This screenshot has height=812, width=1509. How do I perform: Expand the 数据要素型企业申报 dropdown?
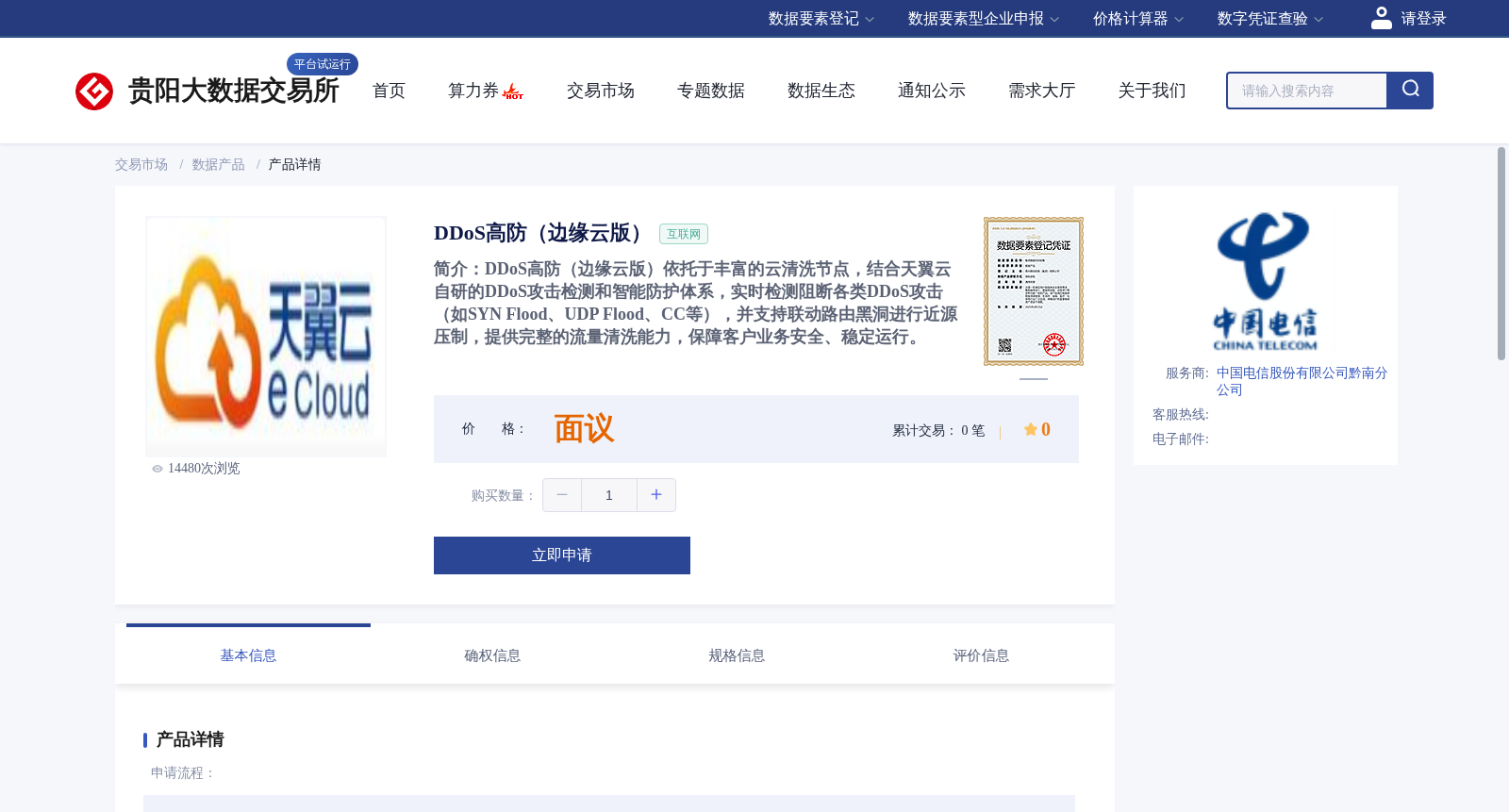[x=984, y=19]
